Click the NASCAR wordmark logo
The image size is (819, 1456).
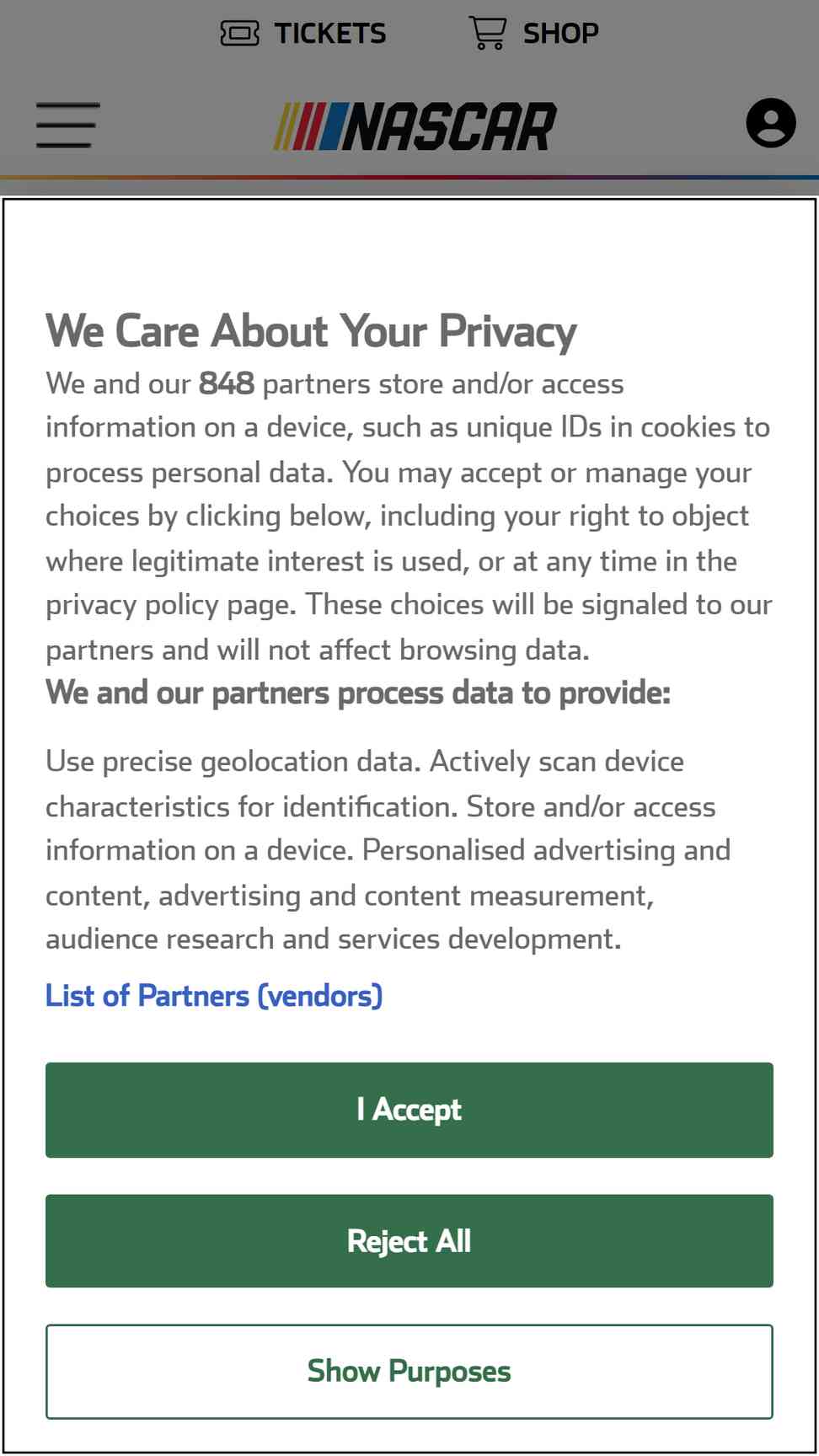click(x=449, y=126)
